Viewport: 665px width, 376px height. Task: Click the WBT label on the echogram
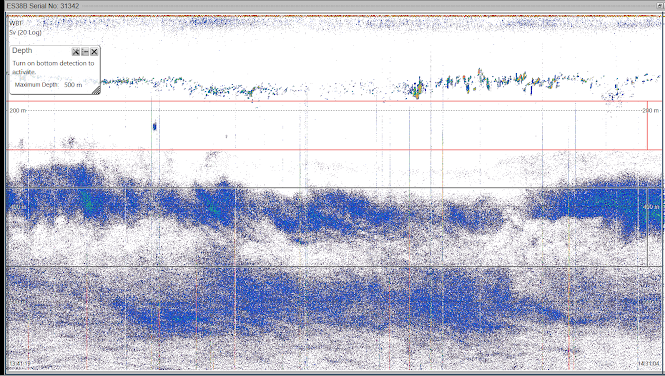16,23
